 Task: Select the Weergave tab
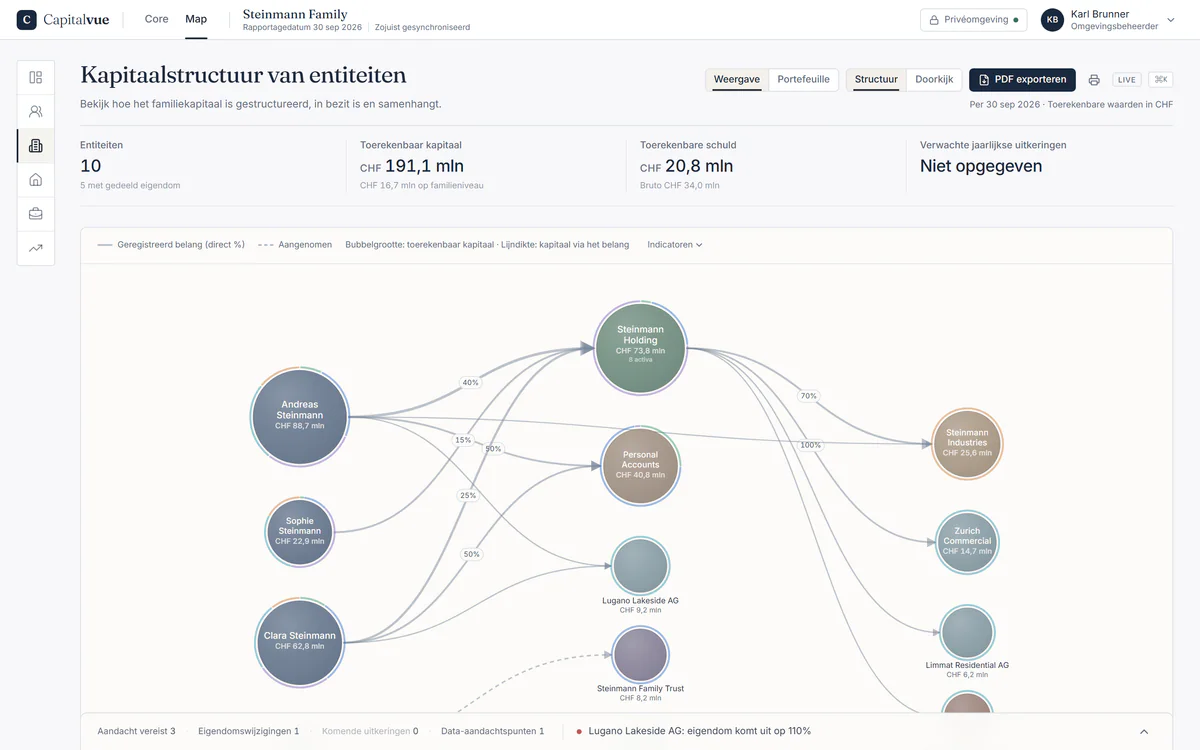pos(737,80)
